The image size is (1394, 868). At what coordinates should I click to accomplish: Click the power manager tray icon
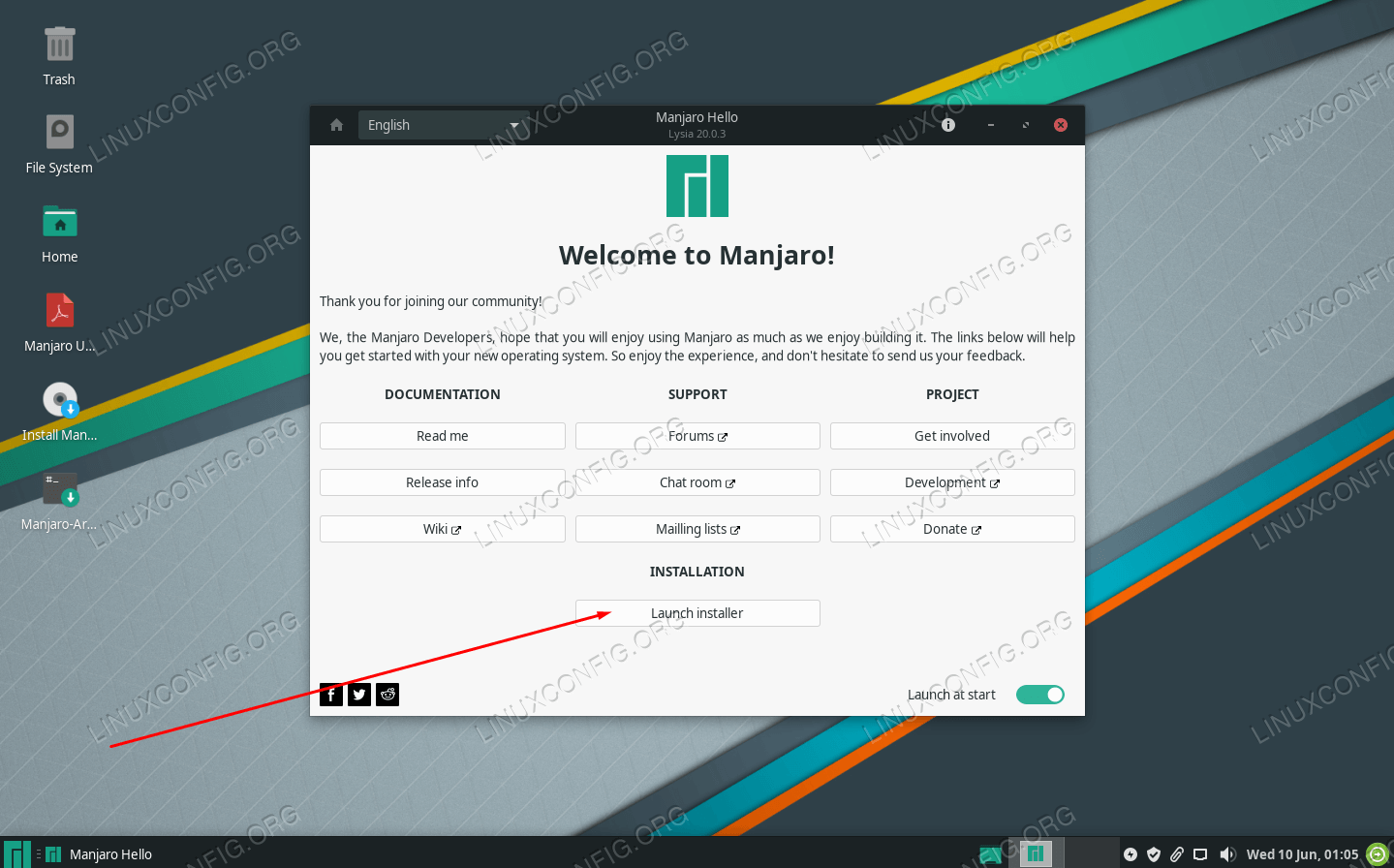[x=1131, y=854]
